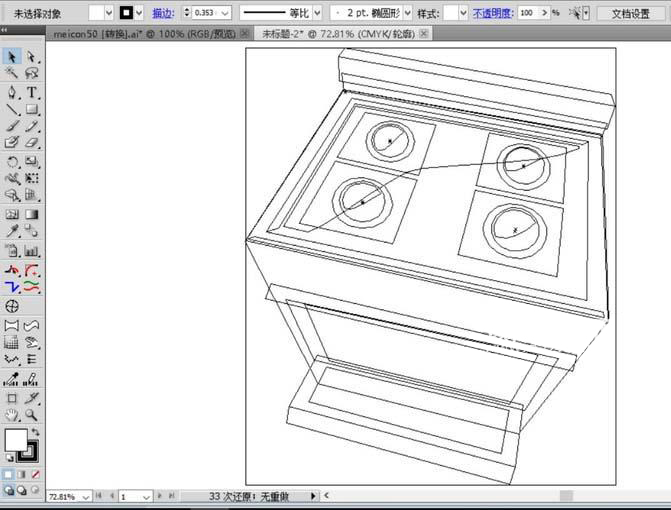Open the 2 pt. 椭圆形 brush dropdown

[x=407, y=13]
